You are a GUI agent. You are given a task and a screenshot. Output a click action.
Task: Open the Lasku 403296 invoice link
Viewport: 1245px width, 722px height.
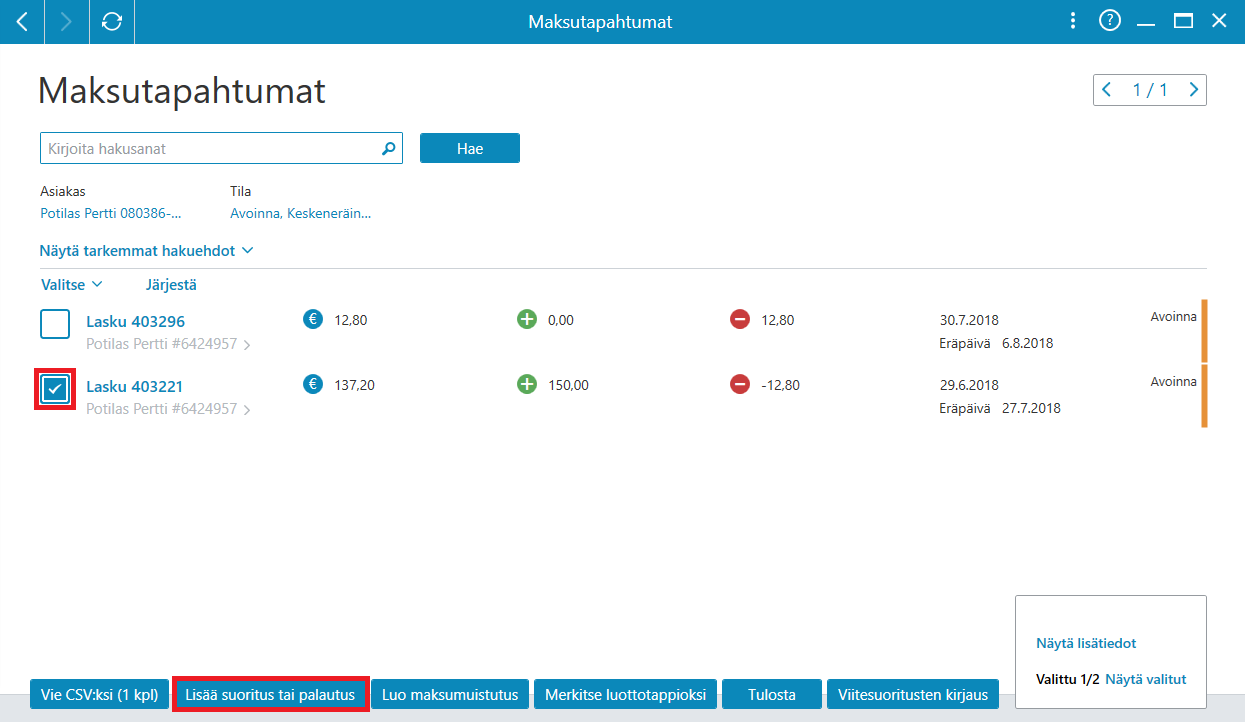point(135,322)
